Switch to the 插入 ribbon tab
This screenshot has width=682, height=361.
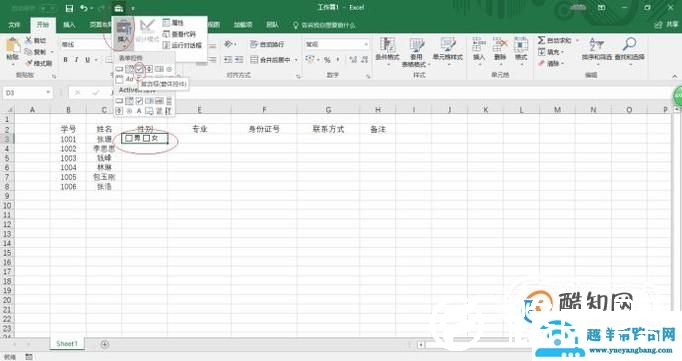point(69,25)
